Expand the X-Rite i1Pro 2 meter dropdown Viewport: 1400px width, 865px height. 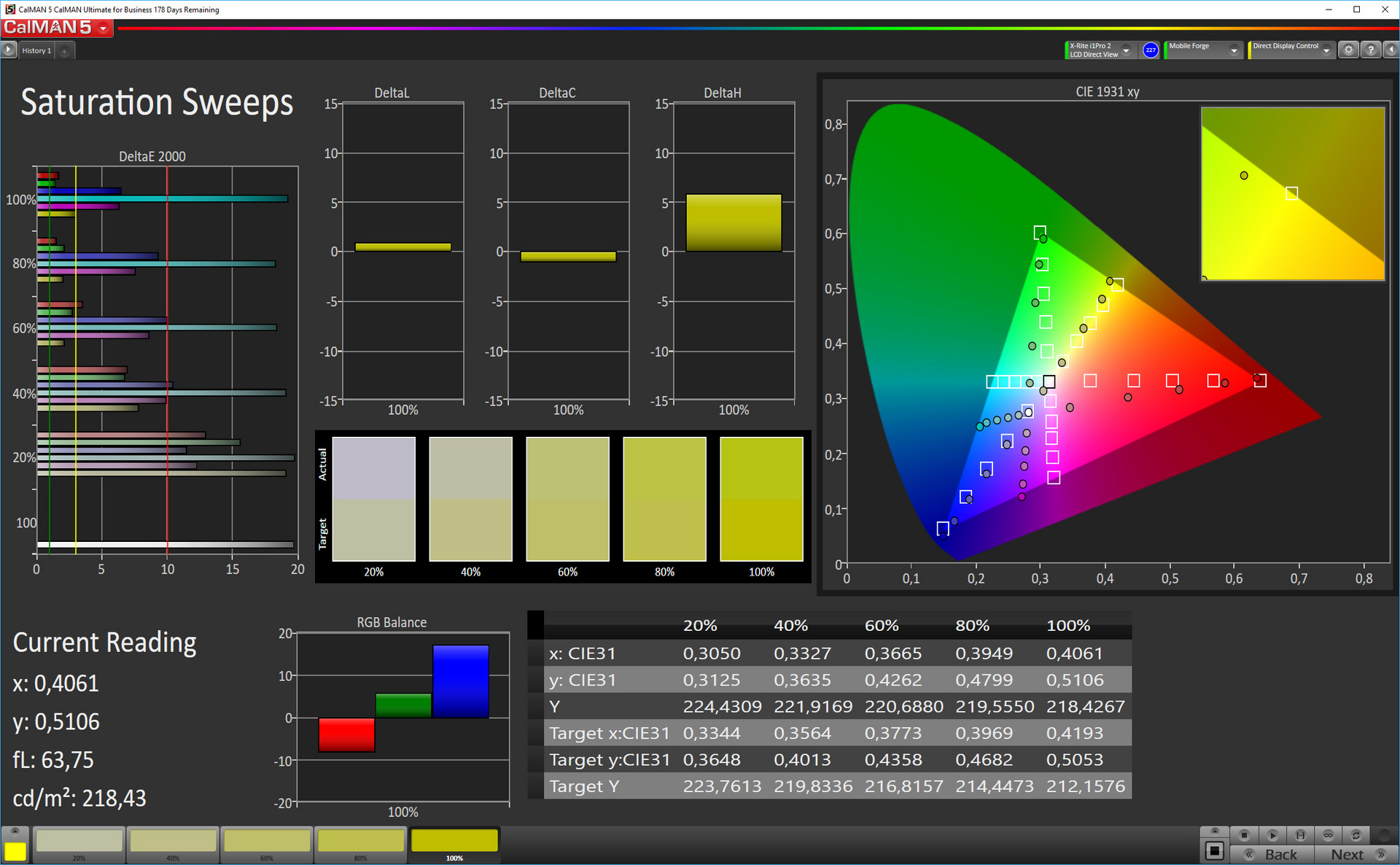click(1126, 50)
